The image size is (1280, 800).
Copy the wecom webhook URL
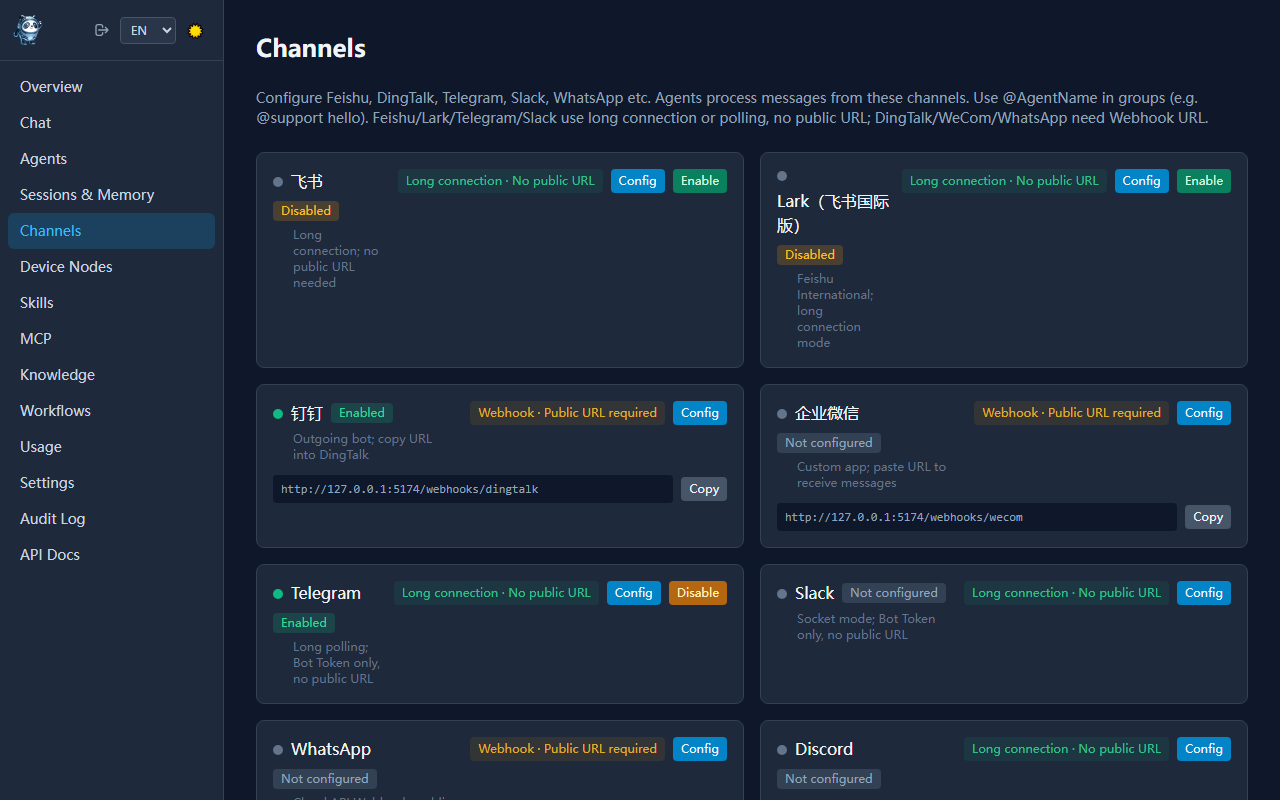[1208, 517]
